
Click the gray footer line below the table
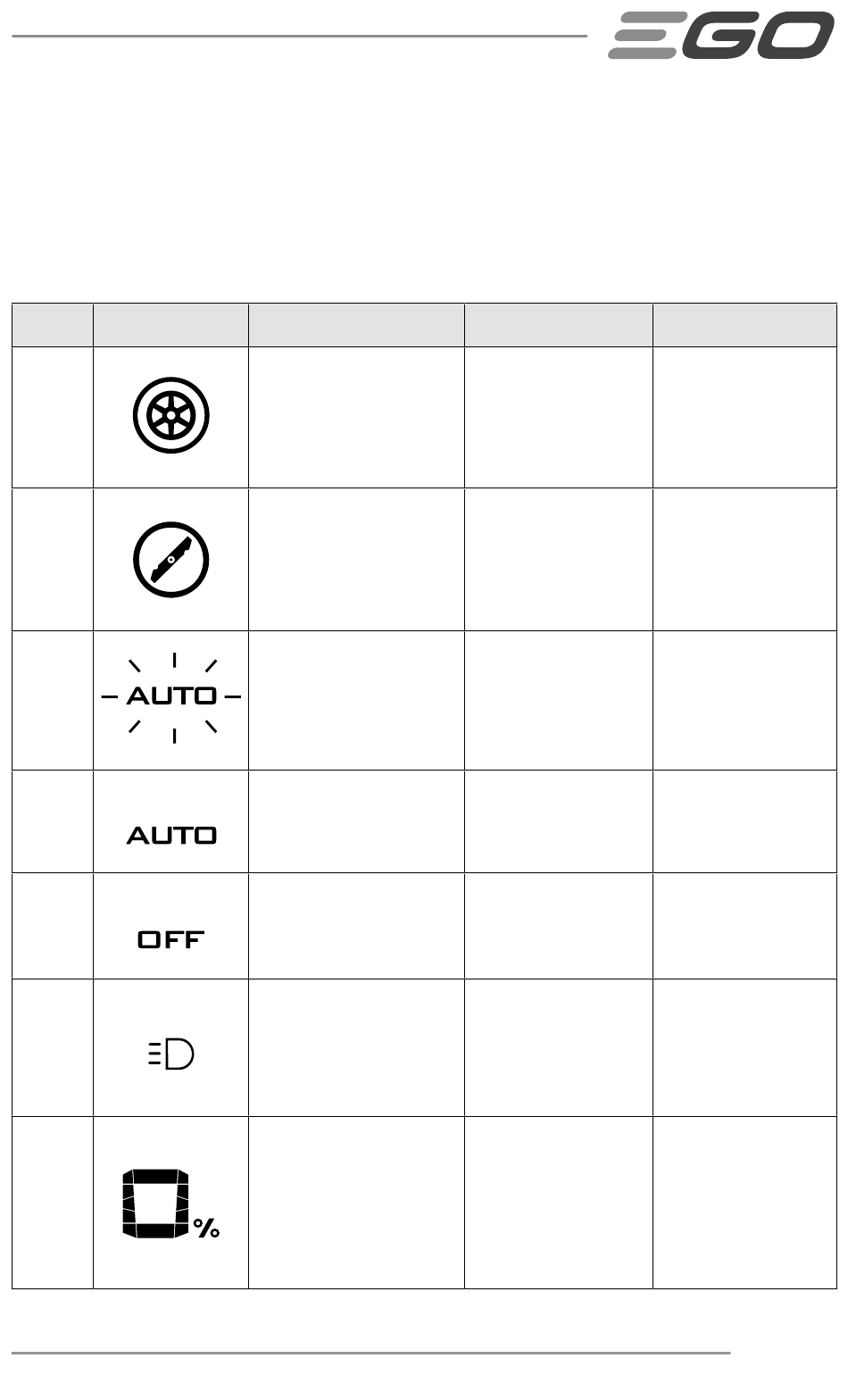[371, 1353]
